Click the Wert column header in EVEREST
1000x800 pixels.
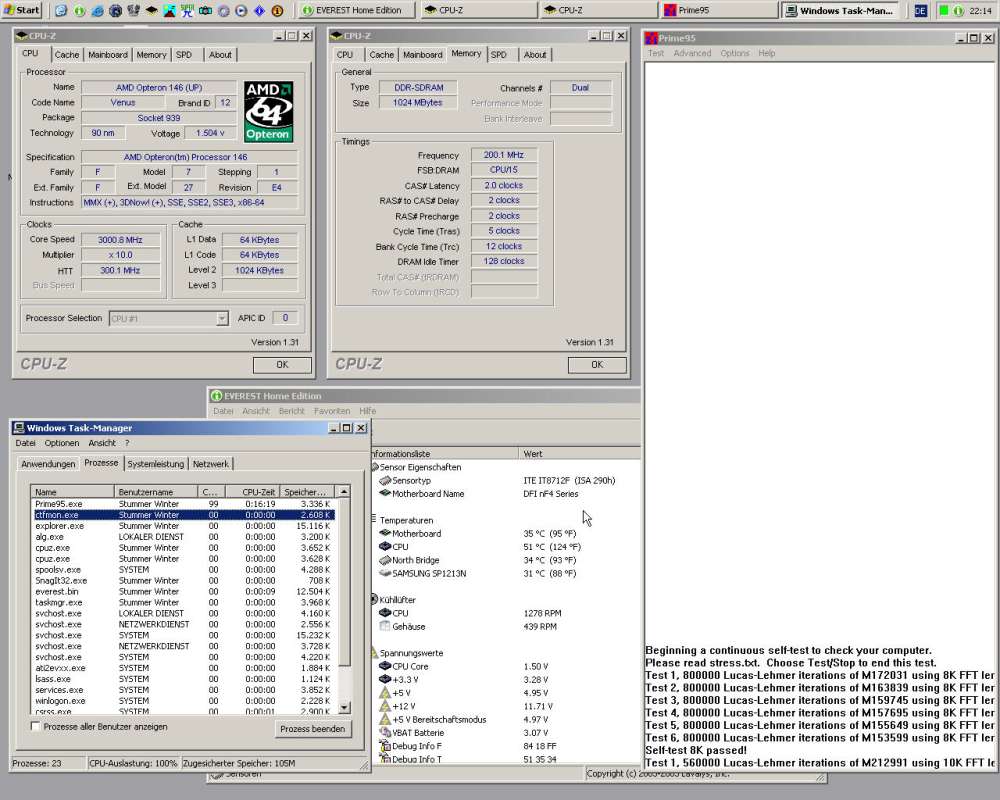tap(579, 454)
